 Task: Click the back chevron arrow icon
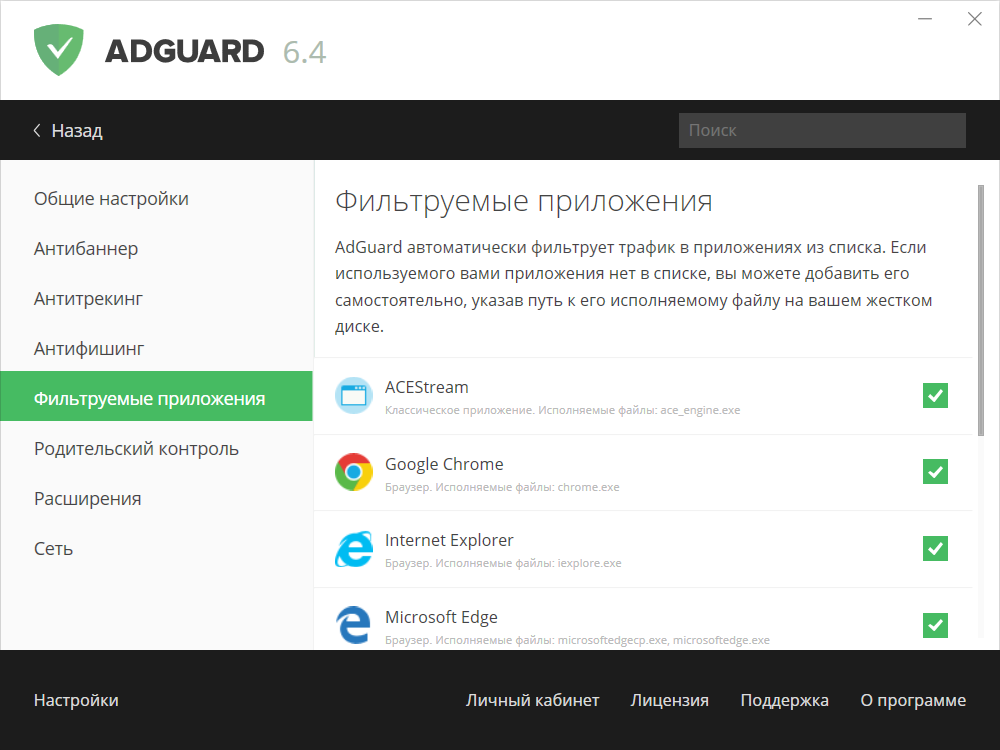(37, 130)
